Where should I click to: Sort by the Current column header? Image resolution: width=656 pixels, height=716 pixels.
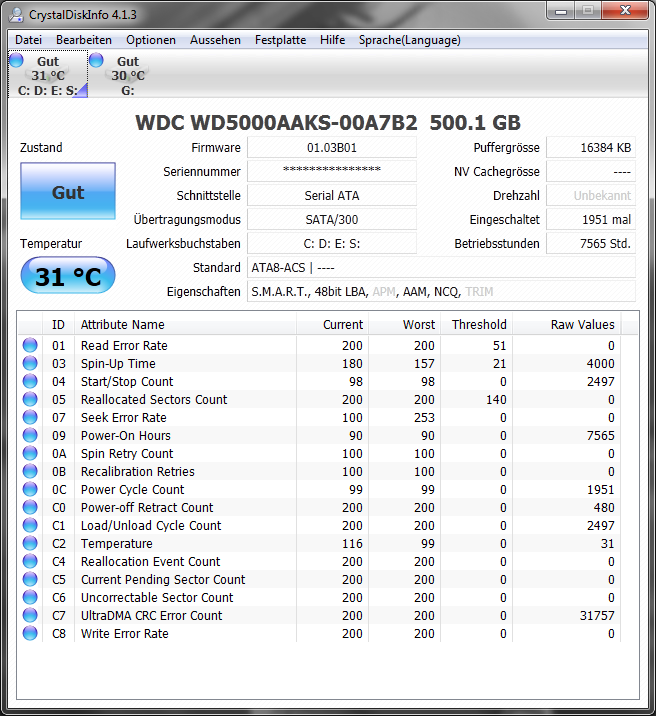click(332, 325)
